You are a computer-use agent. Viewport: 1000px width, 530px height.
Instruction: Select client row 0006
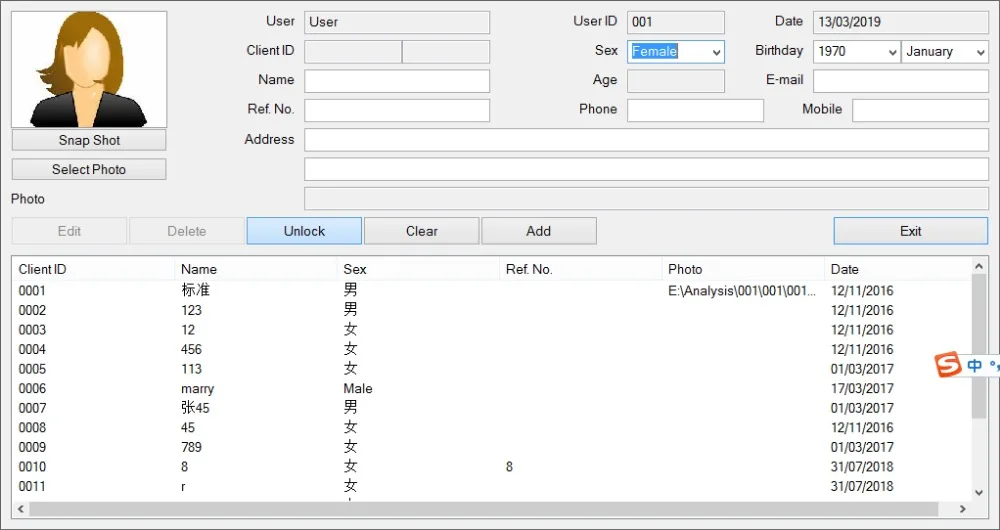coord(491,388)
